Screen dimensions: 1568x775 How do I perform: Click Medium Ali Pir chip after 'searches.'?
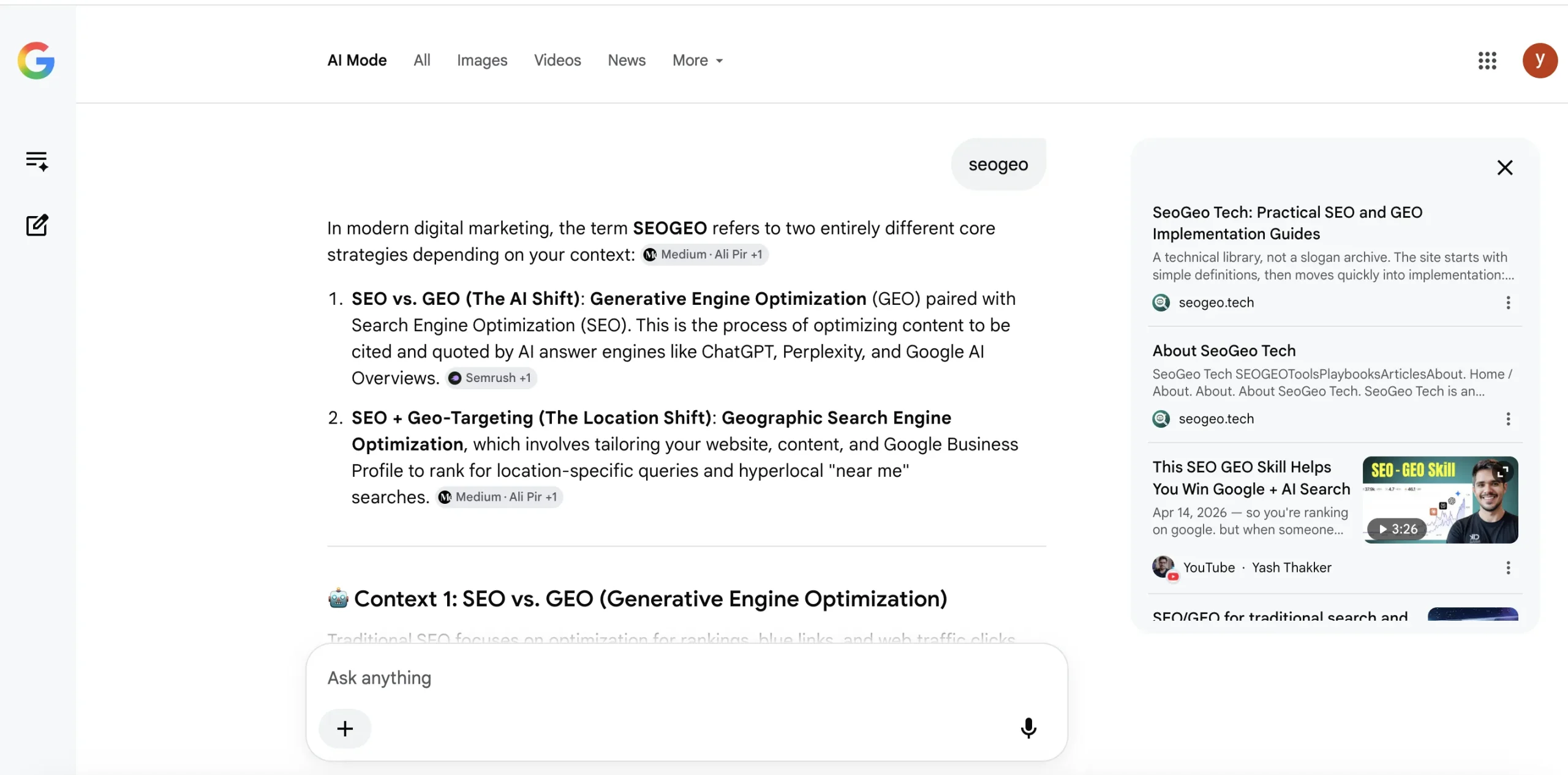point(499,496)
